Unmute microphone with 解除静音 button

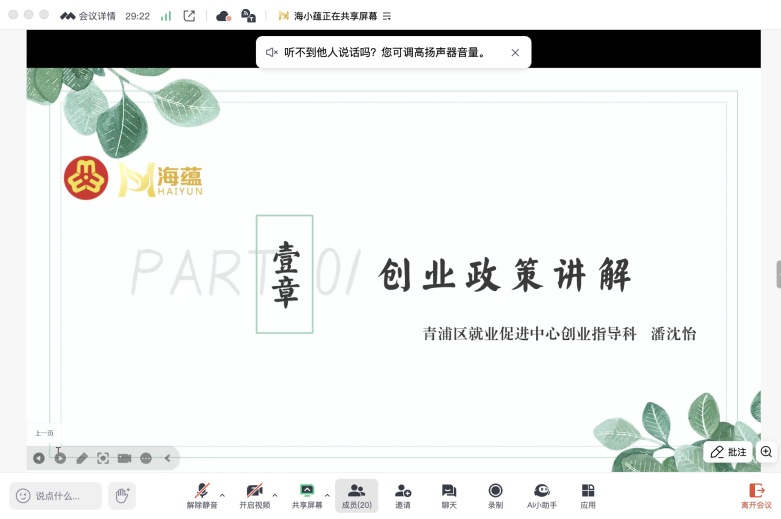coord(201,495)
